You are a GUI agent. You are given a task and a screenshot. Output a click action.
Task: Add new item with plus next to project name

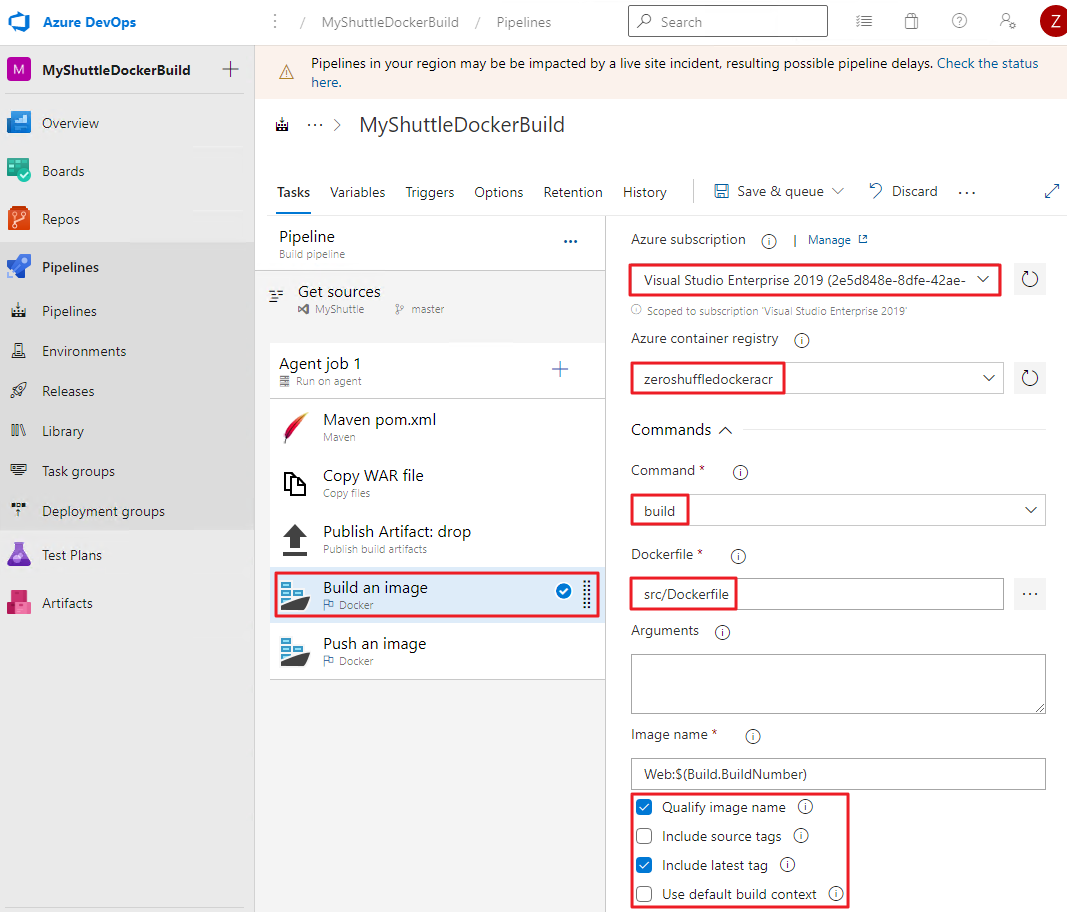(x=231, y=69)
